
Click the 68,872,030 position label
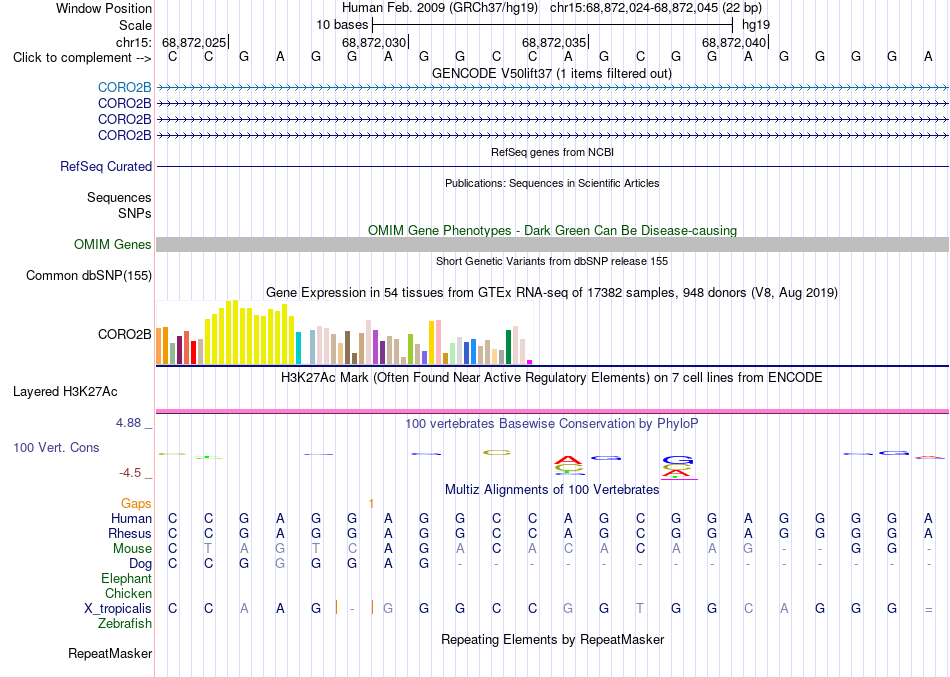(x=374, y=42)
